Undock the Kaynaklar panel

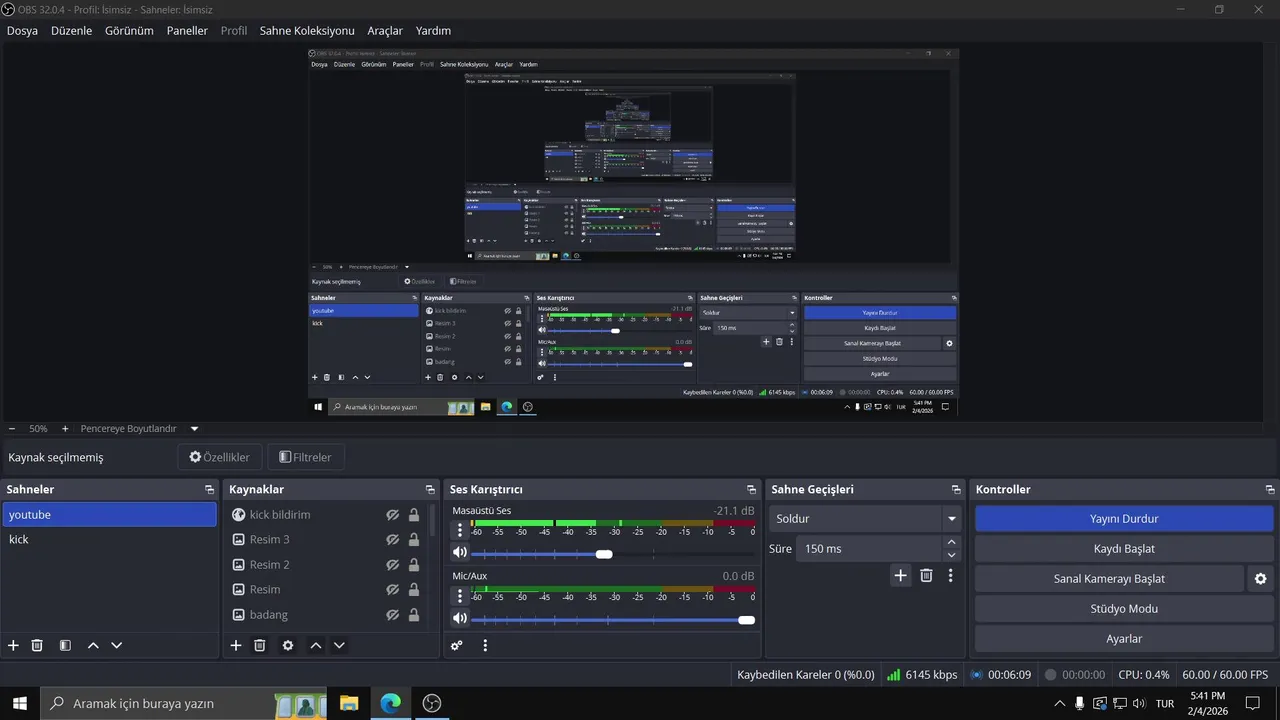pyautogui.click(x=430, y=490)
